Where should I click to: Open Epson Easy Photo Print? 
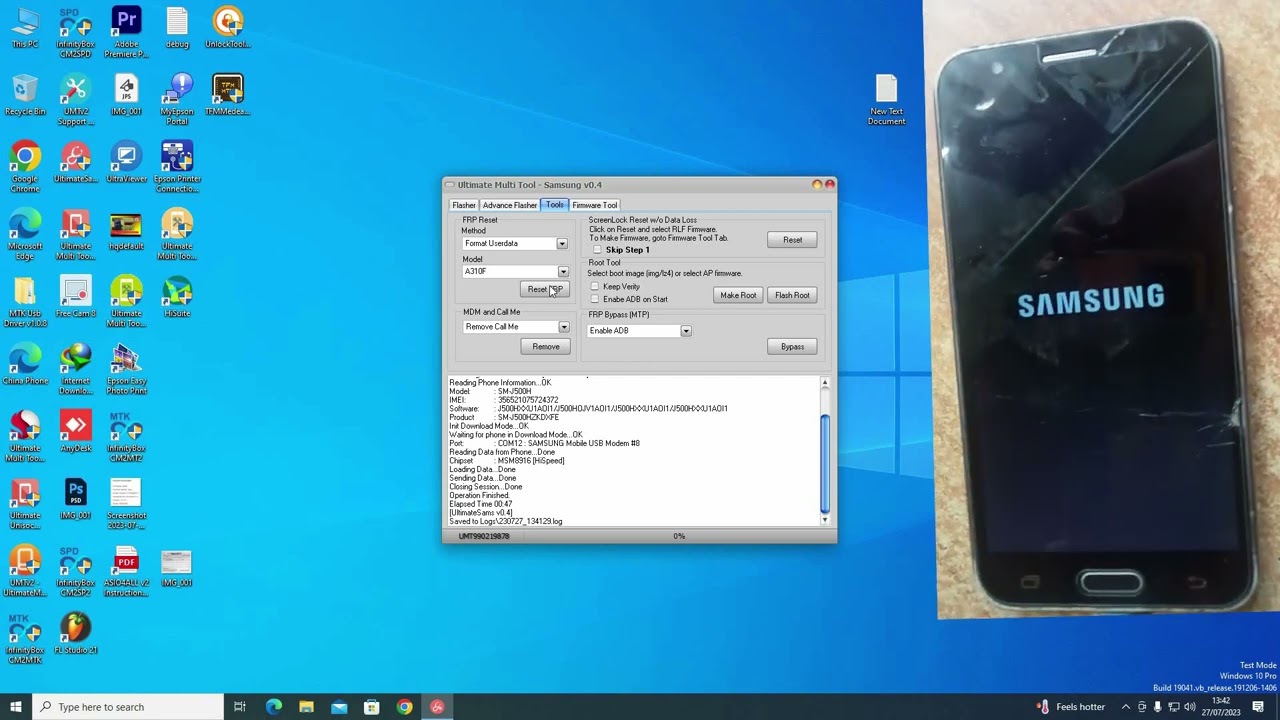click(x=127, y=368)
